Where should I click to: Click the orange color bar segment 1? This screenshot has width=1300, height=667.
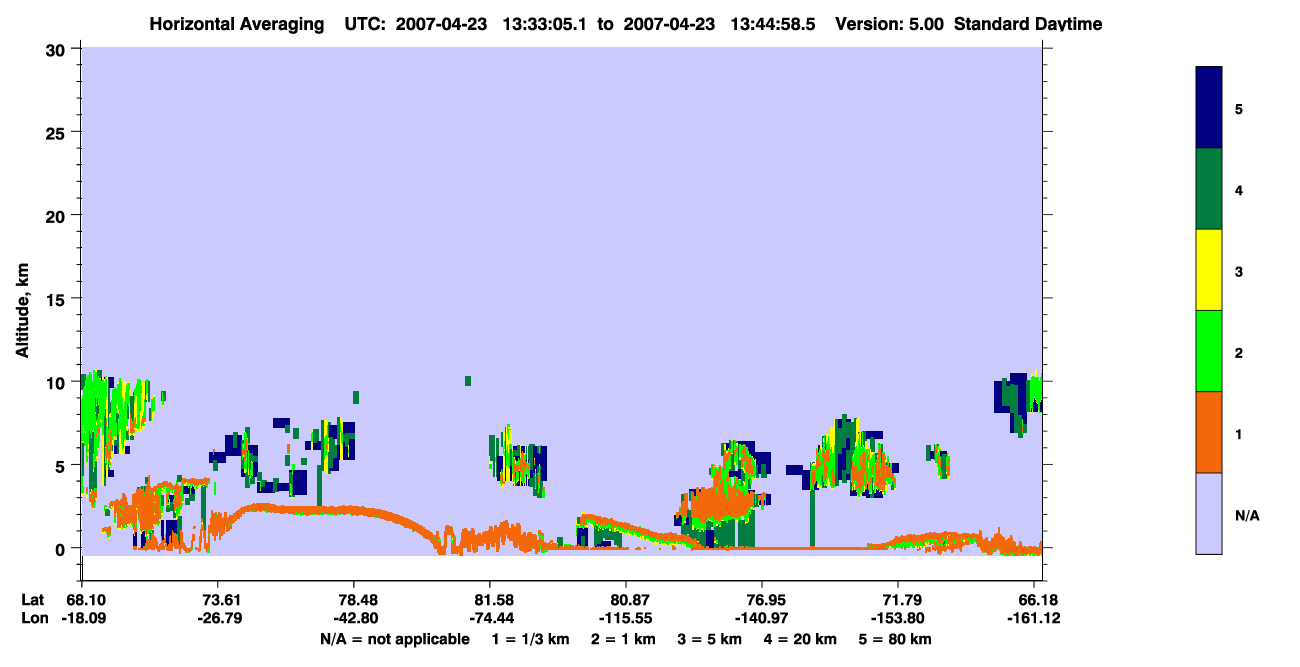[1209, 432]
